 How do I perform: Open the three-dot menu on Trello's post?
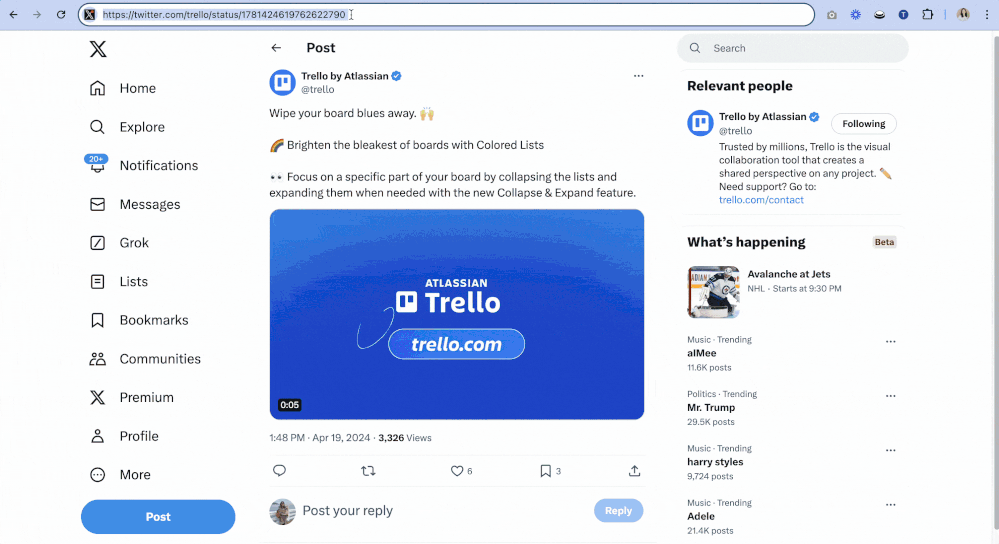pos(638,76)
